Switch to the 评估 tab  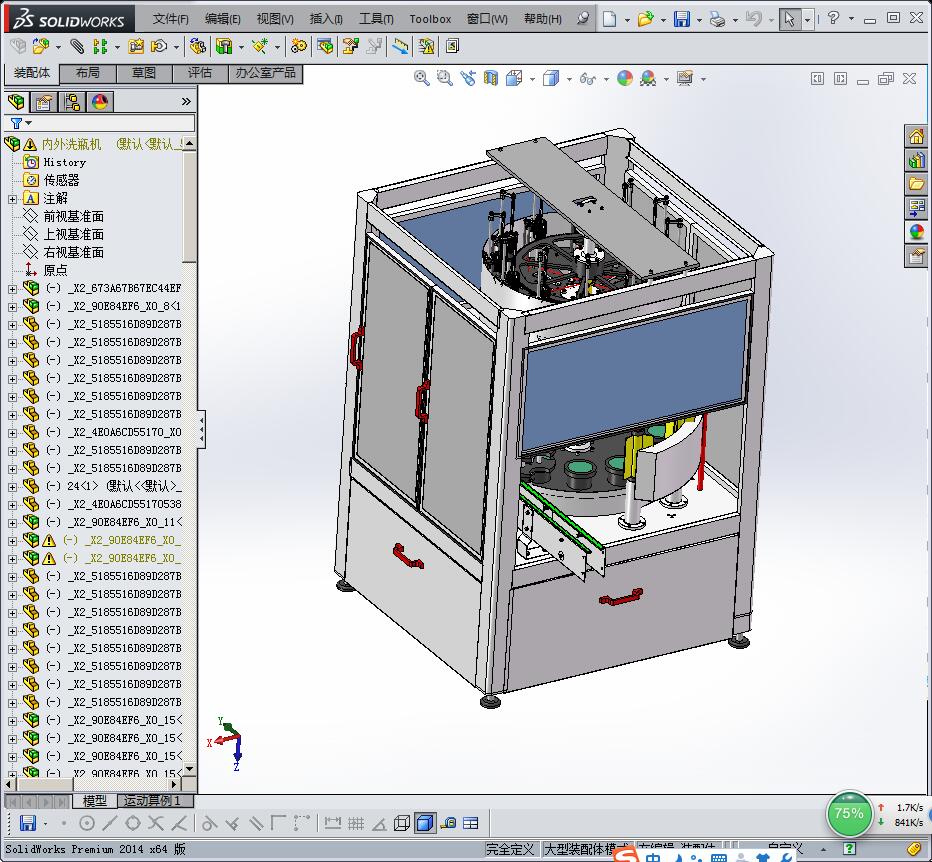point(200,73)
